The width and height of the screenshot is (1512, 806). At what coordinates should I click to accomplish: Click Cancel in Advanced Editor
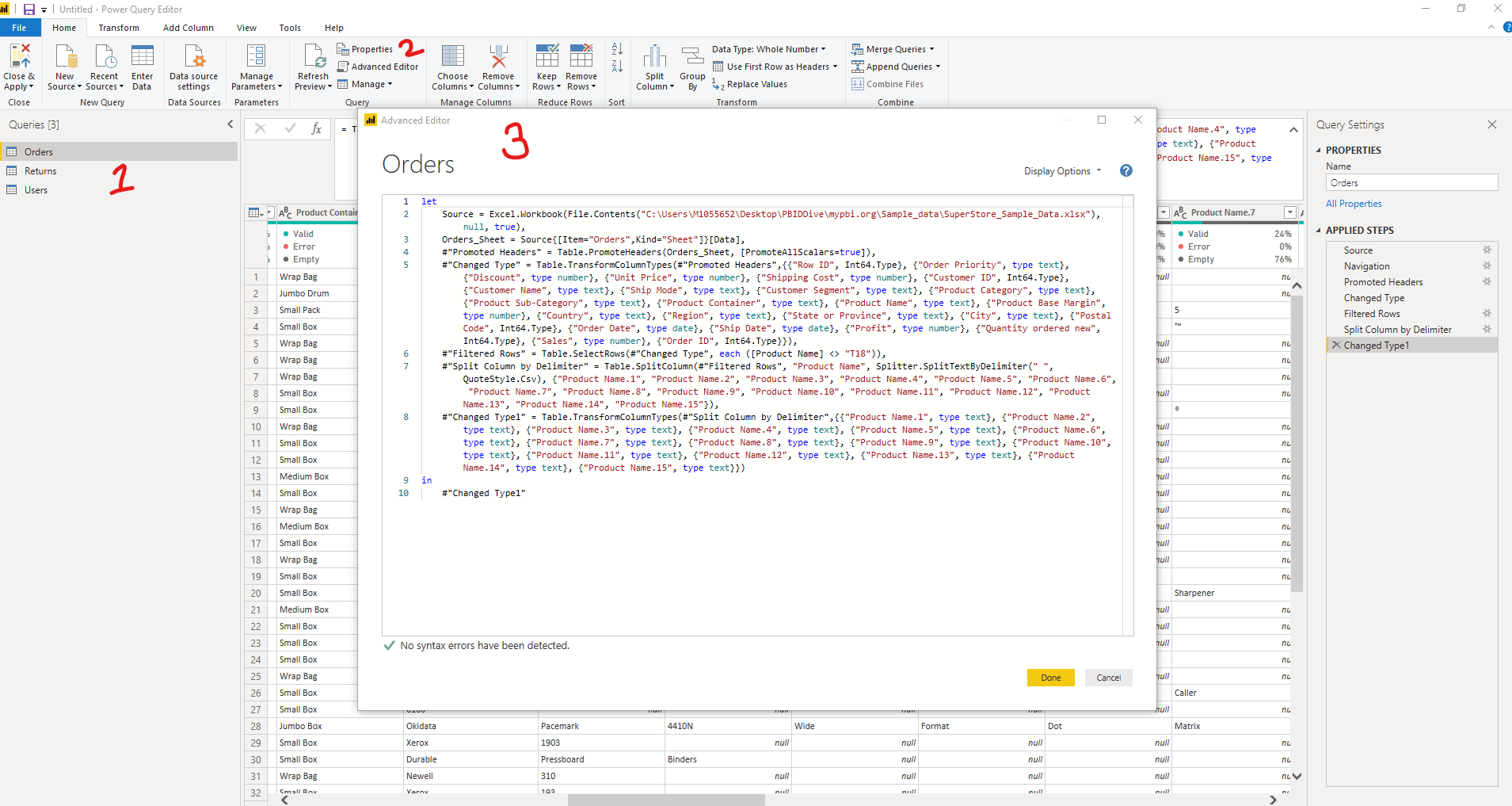tap(1109, 678)
